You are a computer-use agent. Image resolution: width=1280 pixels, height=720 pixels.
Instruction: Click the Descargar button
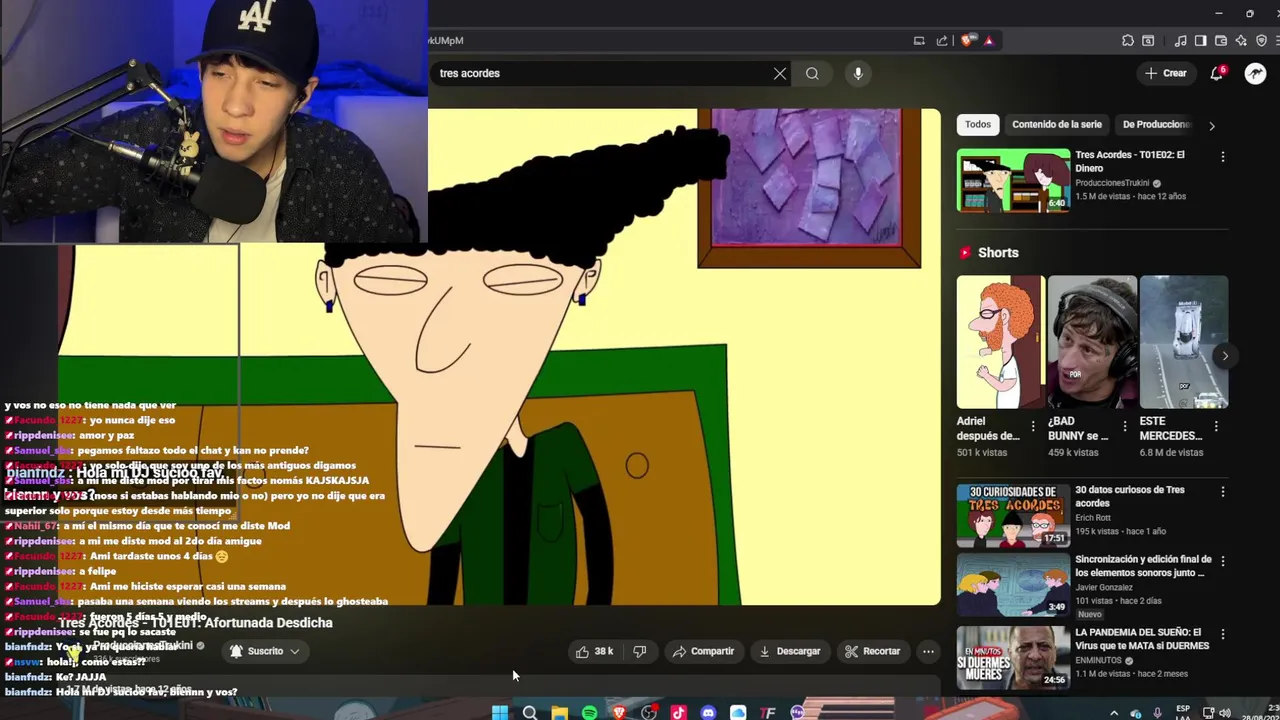coord(789,651)
